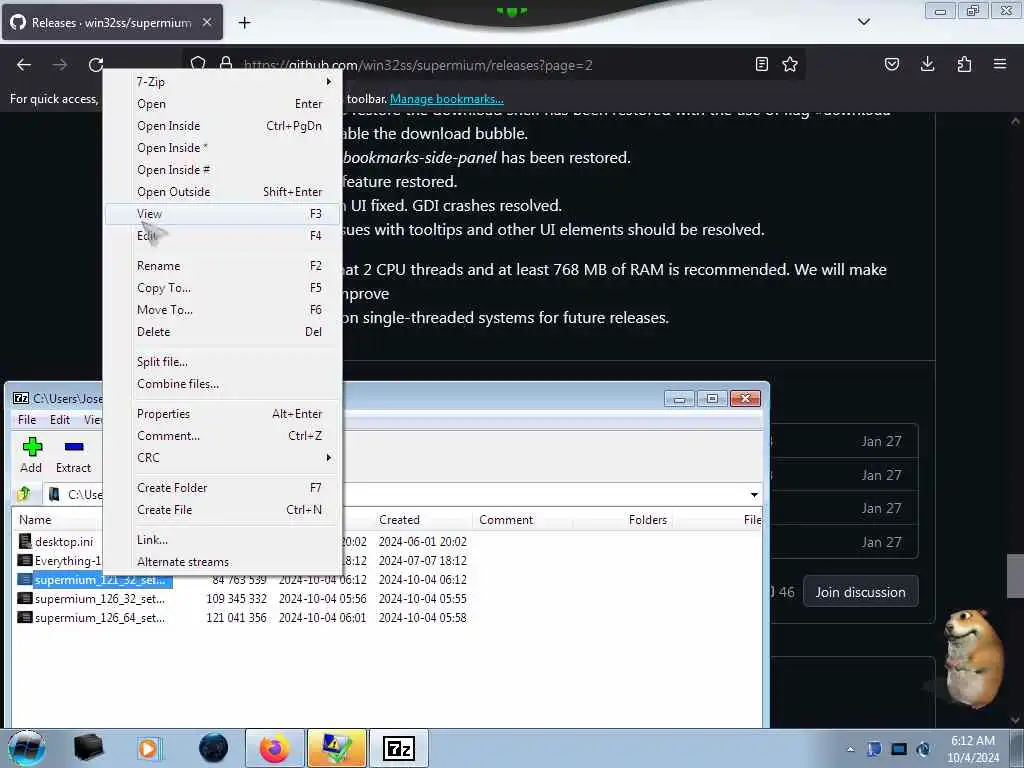Click the Join discussion button
The height and width of the screenshot is (768, 1024).
[860, 592]
